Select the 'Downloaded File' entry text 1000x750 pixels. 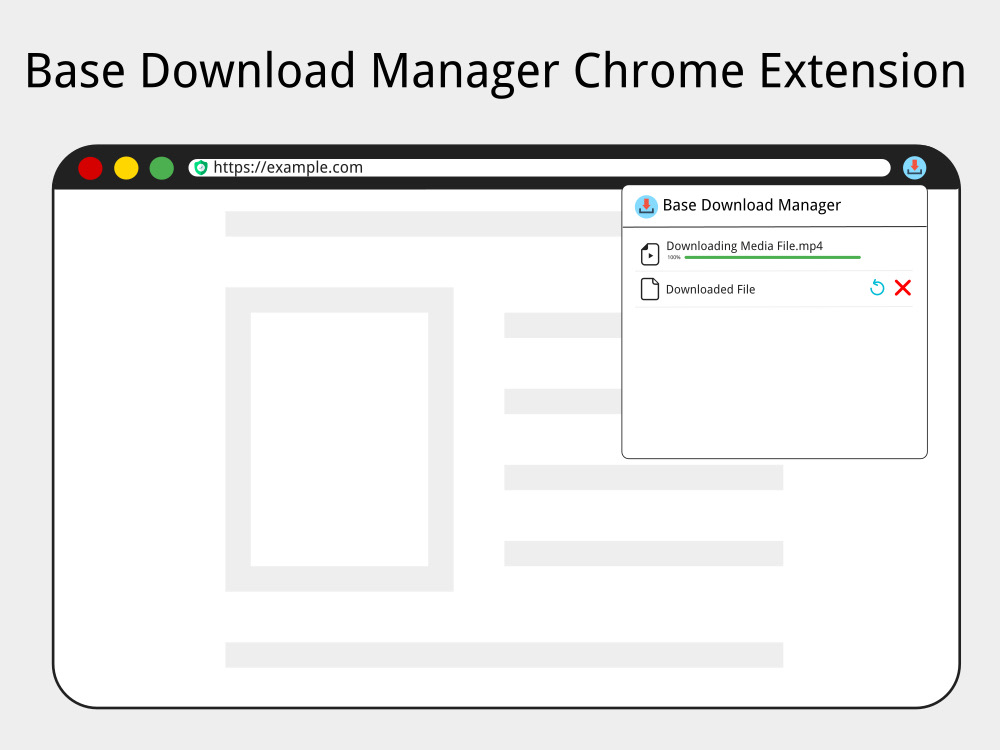tap(710, 290)
